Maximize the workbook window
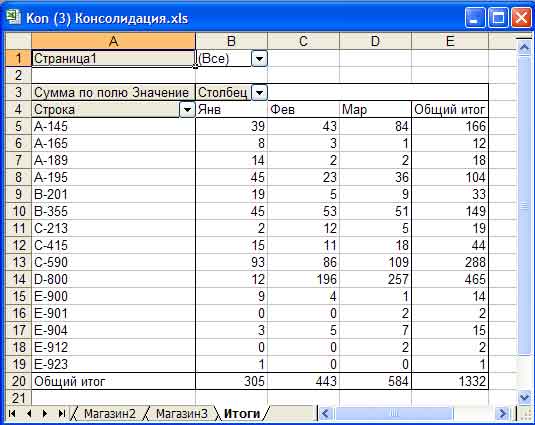 [x=498, y=17]
